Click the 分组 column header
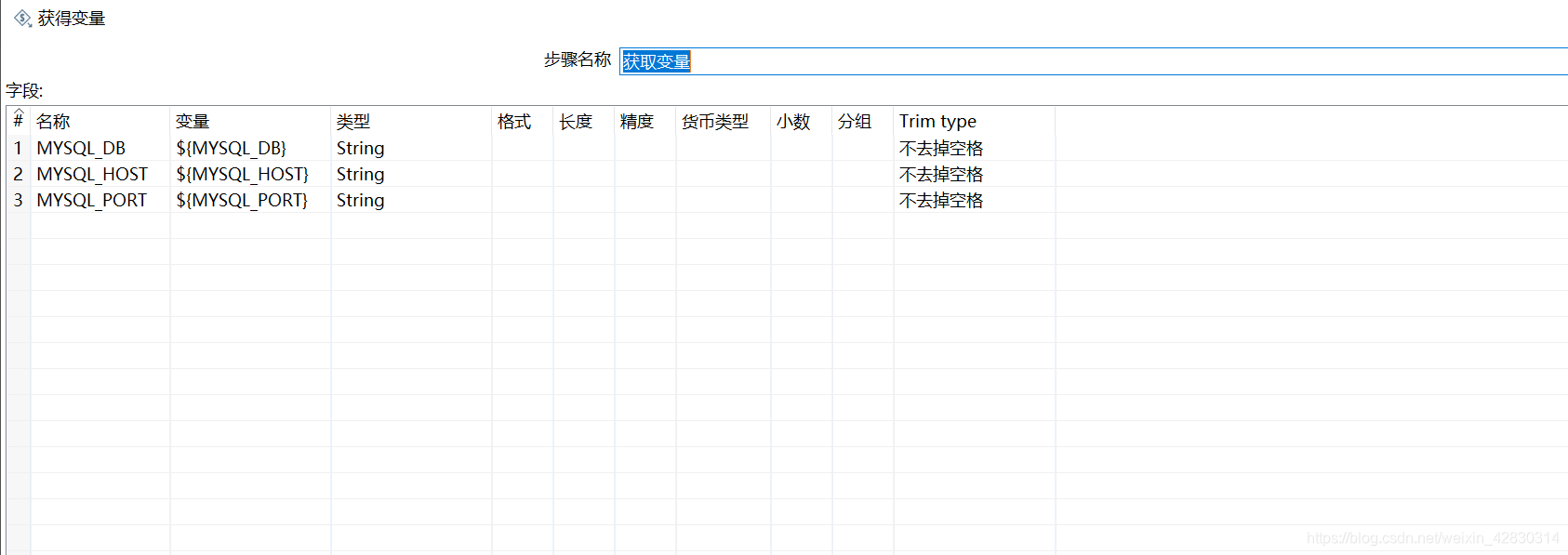The width and height of the screenshot is (1568, 555). click(863, 121)
